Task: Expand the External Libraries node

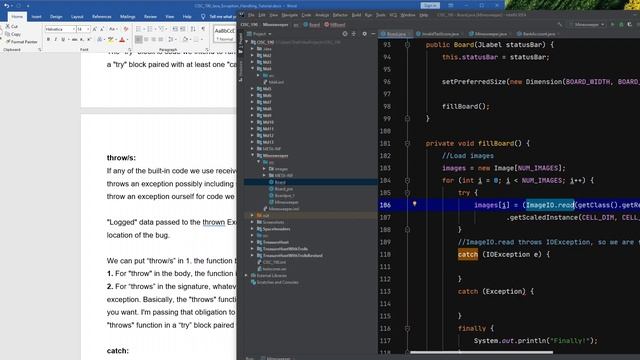Action: tap(247, 276)
